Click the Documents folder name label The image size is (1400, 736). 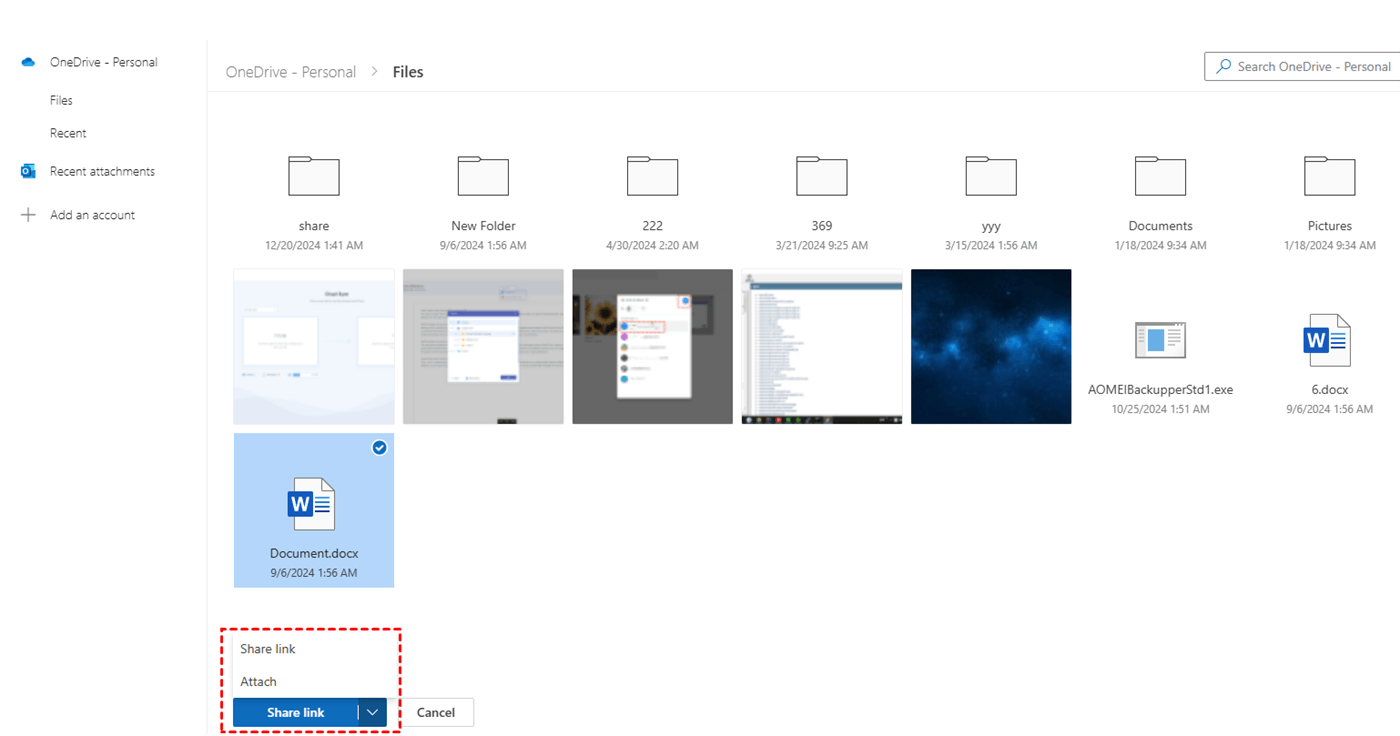pos(1160,226)
